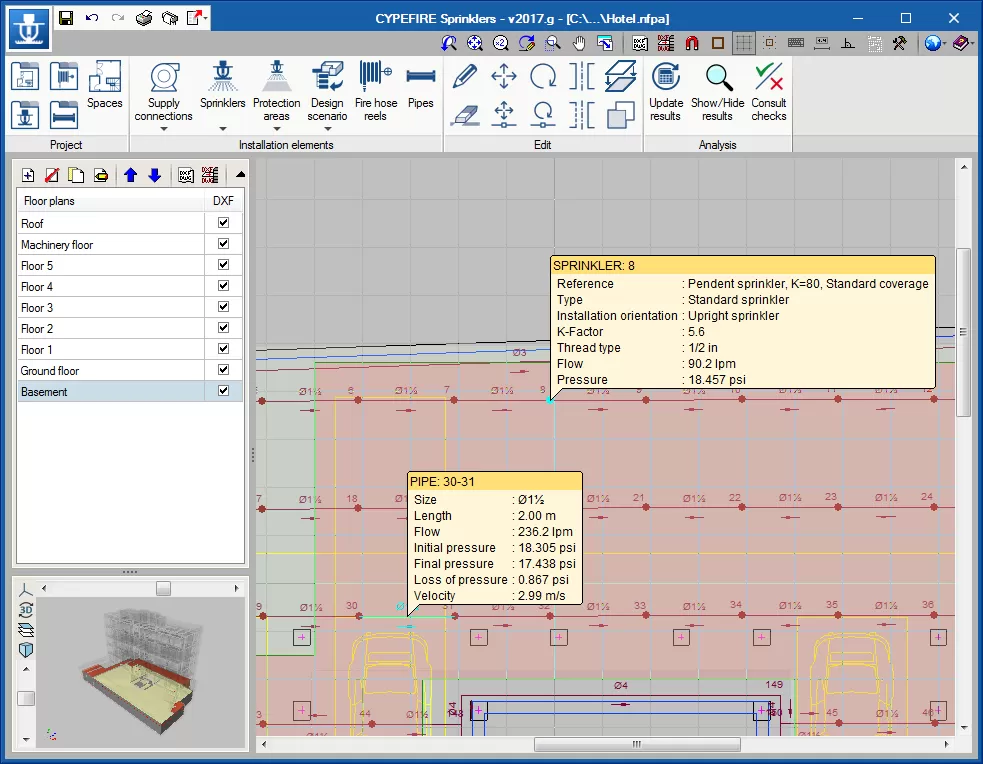Select the circular-arrow Rotate tool icon
Viewport: 983px width, 764px height.
click(x=543, y=76)
